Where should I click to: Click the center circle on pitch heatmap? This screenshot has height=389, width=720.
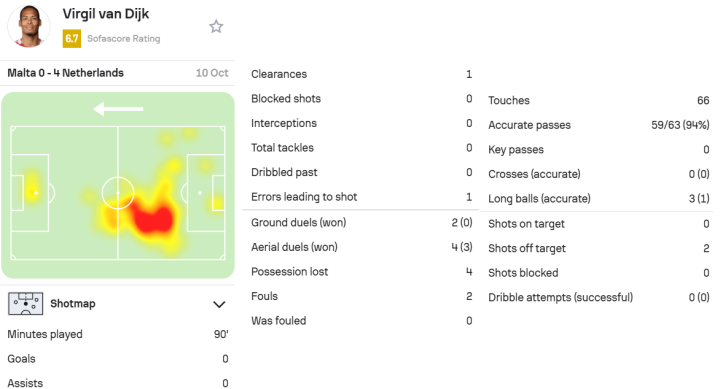point(118,193)
